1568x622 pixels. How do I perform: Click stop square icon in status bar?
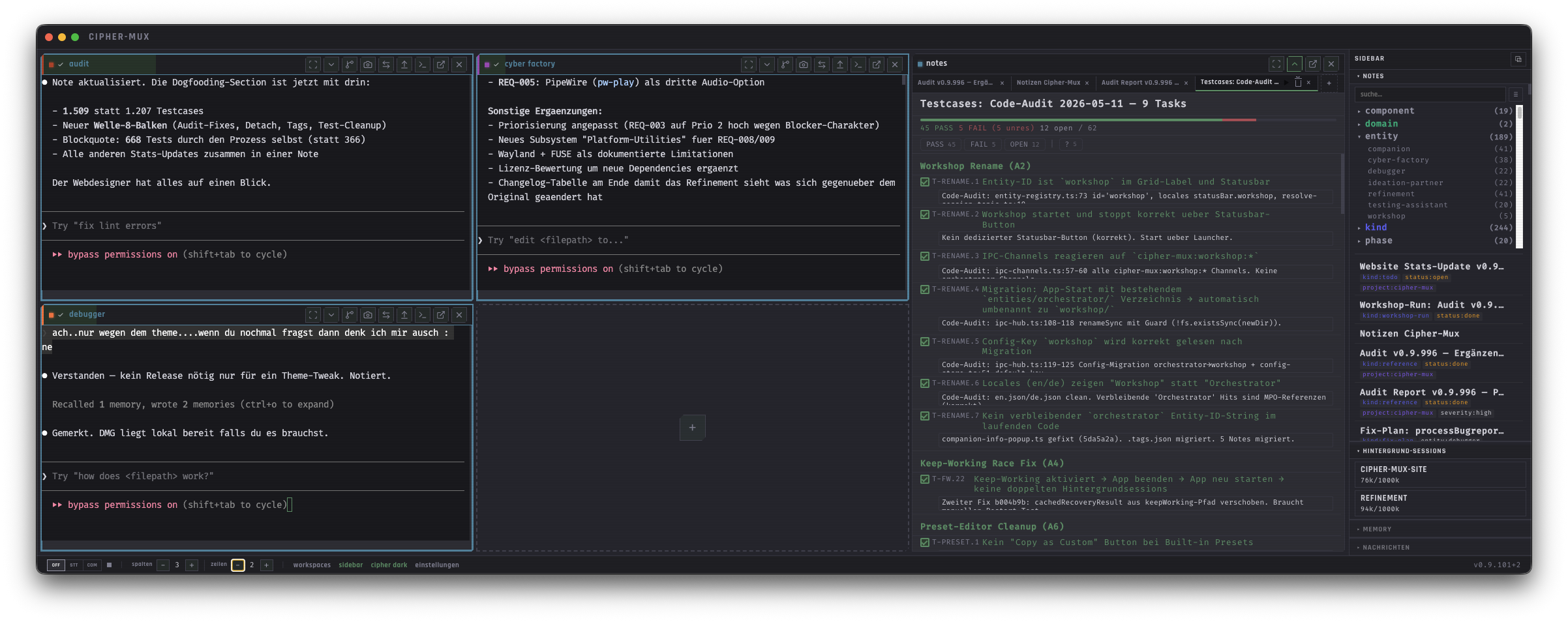109,565
